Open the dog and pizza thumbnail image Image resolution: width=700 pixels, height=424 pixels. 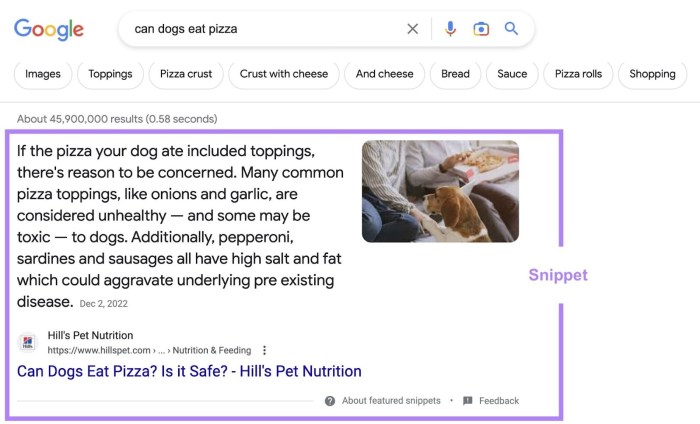[440, 191]
